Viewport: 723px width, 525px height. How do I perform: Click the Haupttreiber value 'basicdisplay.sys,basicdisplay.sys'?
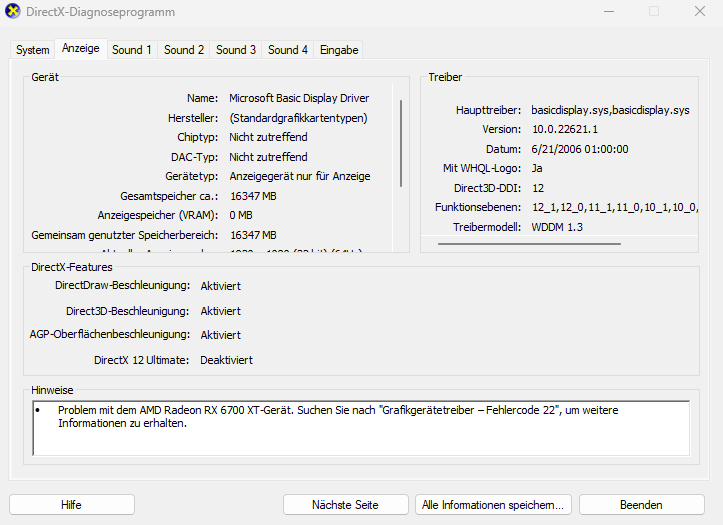pyautogui.click(x=610, y=110)
